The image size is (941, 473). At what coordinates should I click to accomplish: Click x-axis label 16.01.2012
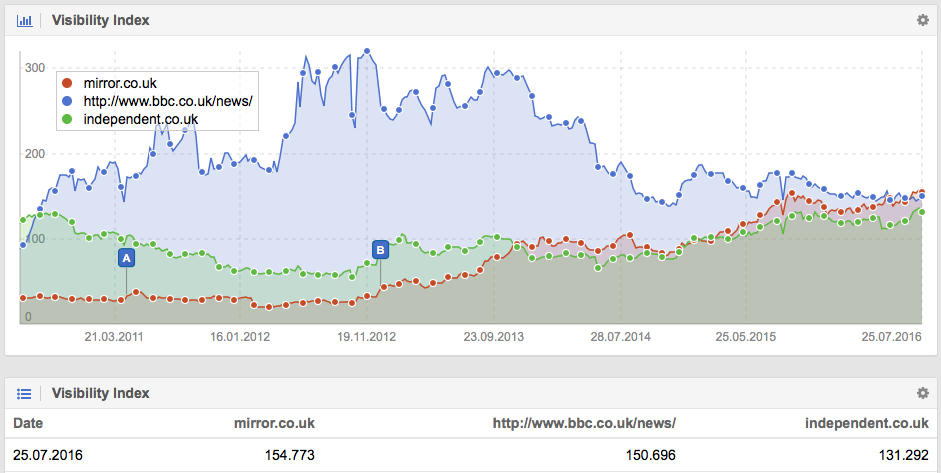[240, 337]
